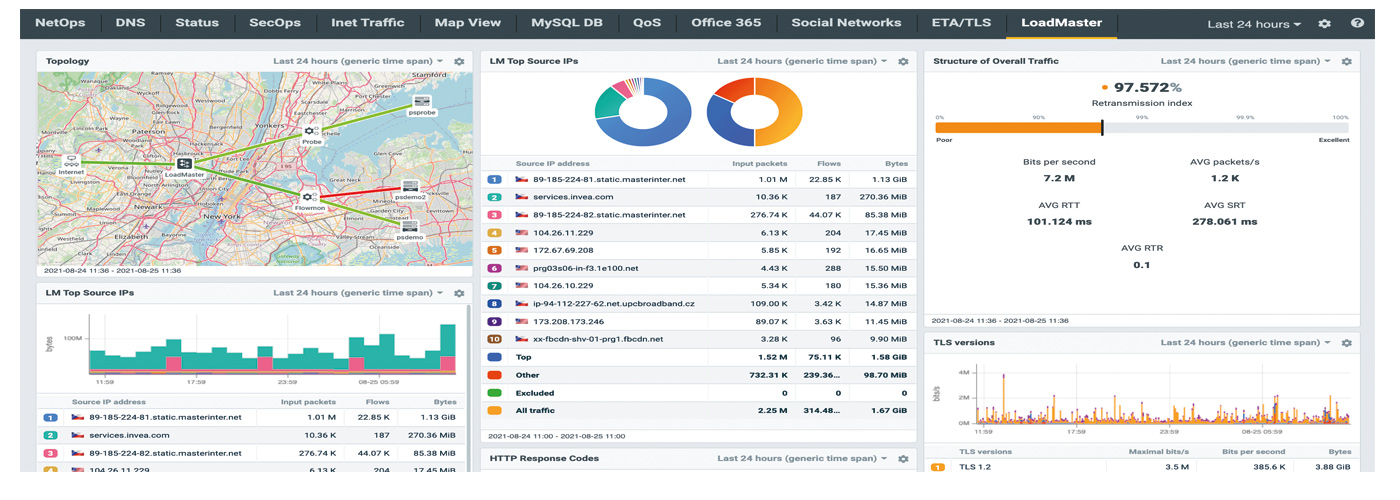Switch to the SecOps tab
The width and height of the screenshot is (1400, 500).
(x=275, y=22)
